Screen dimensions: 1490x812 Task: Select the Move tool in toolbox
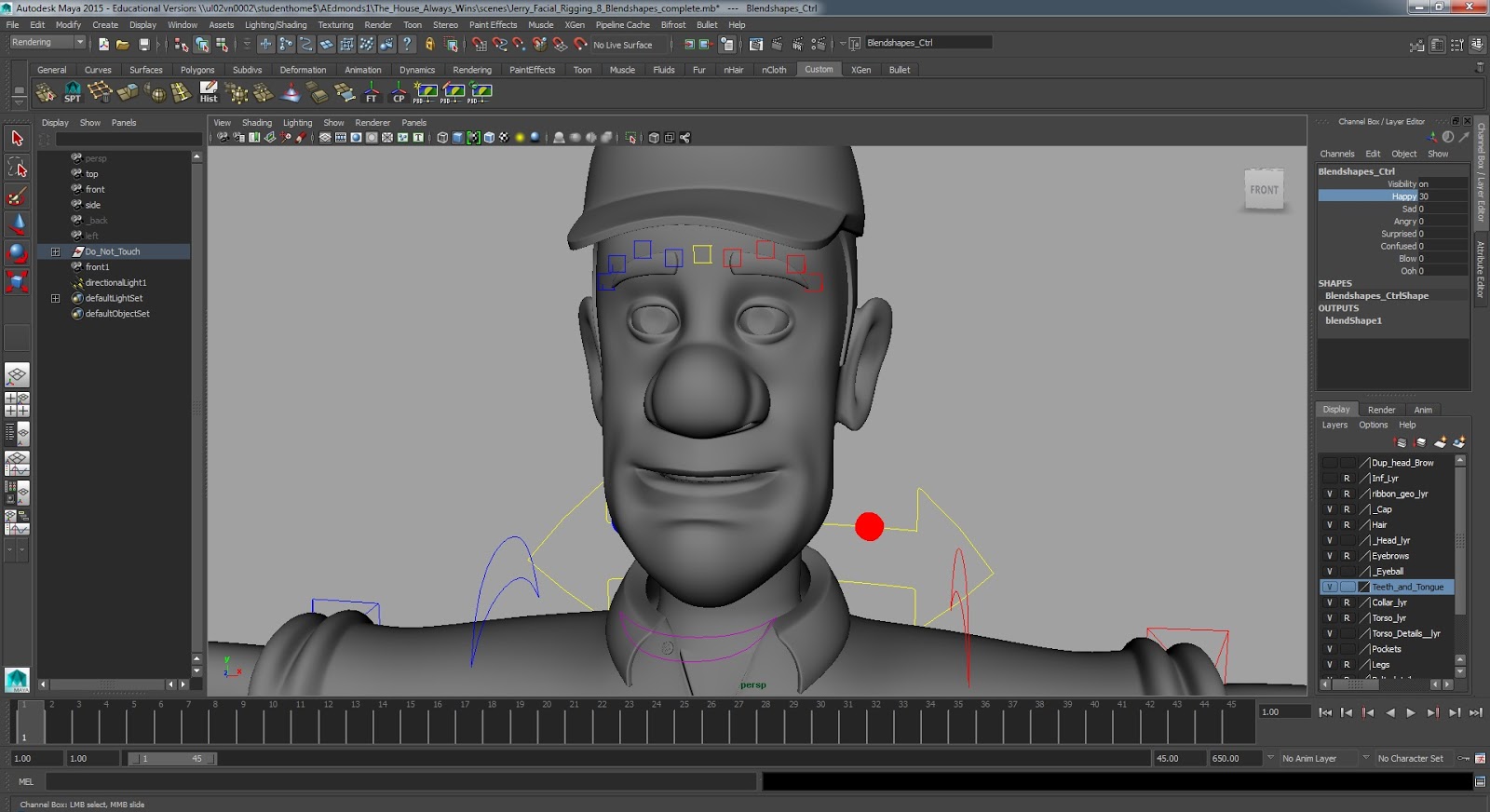click(x=17, y=224)
